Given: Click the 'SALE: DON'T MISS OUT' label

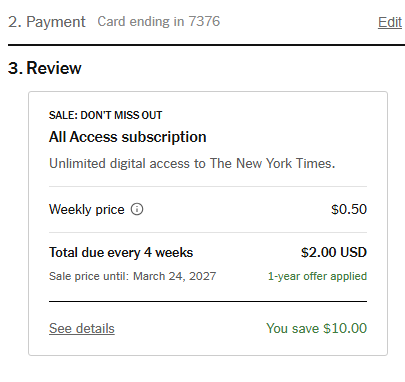Looking at the screenshot, I should (x=105, y=115).
